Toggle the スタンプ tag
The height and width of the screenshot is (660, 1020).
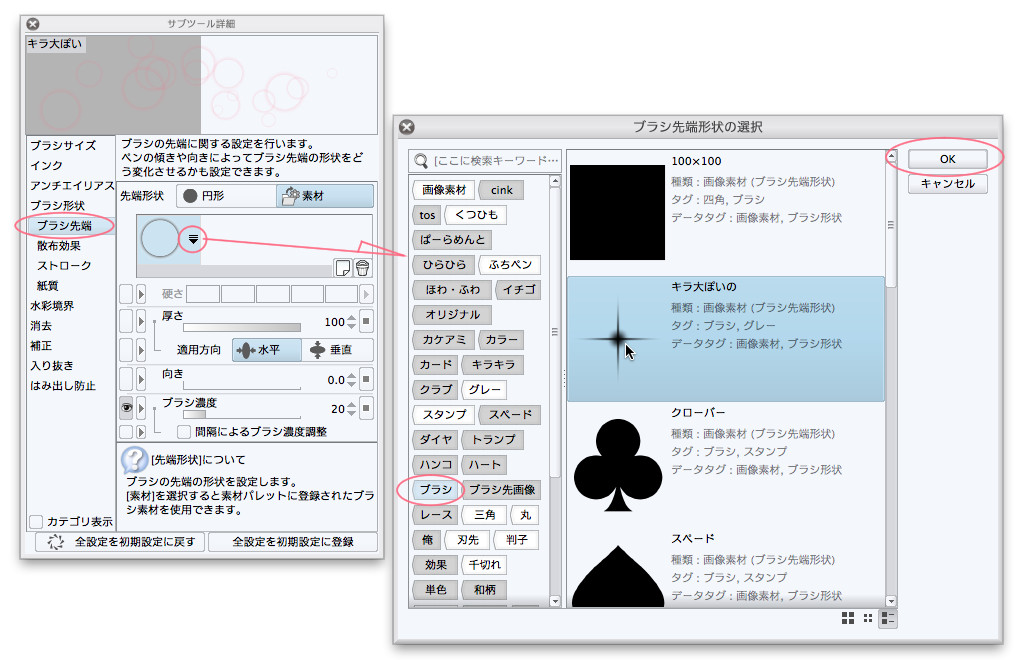[444, 415]
